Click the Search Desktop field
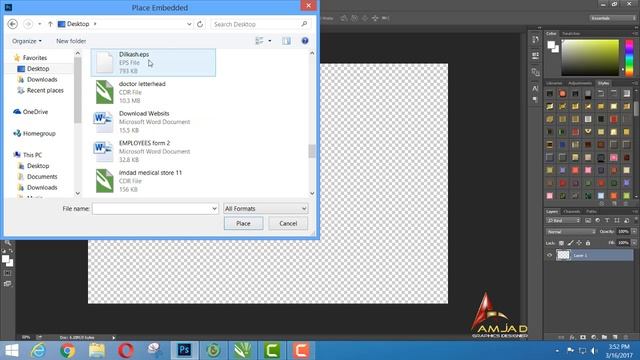Viewport: 640px width, 360px height. coord(260,24)
